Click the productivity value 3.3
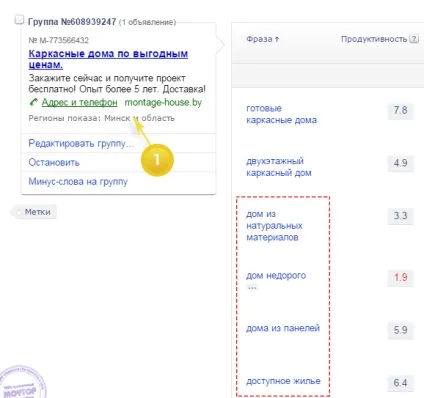 point(400,216)
